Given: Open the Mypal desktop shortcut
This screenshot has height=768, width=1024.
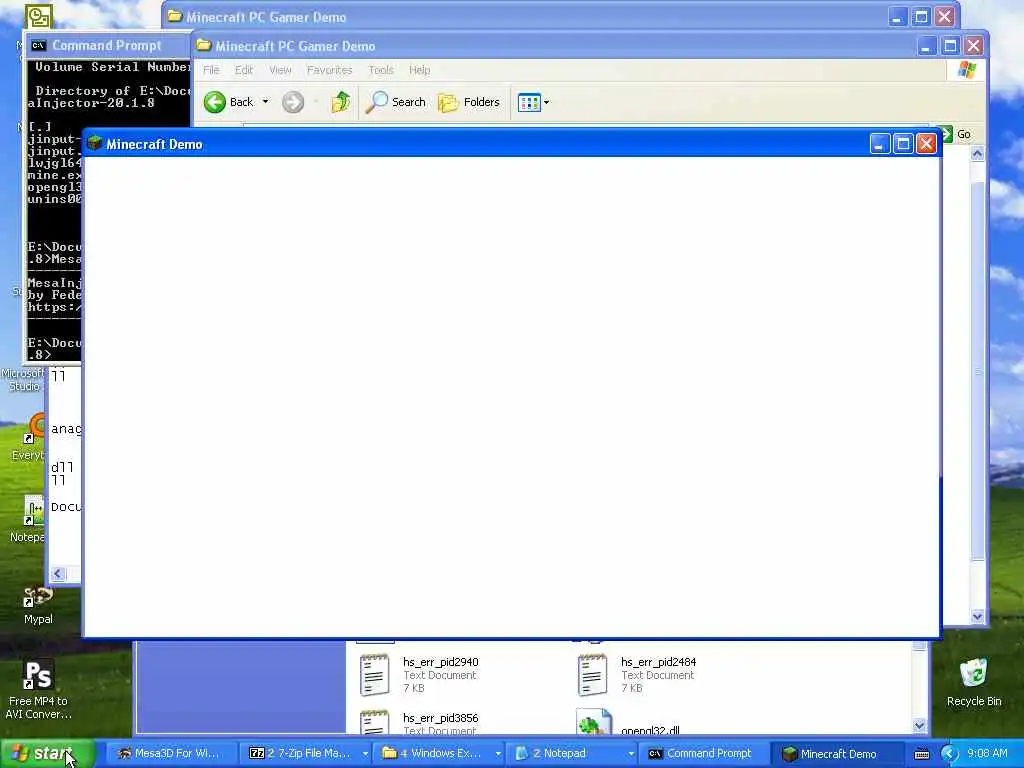Looking at the screenshot, I should 38,605.
